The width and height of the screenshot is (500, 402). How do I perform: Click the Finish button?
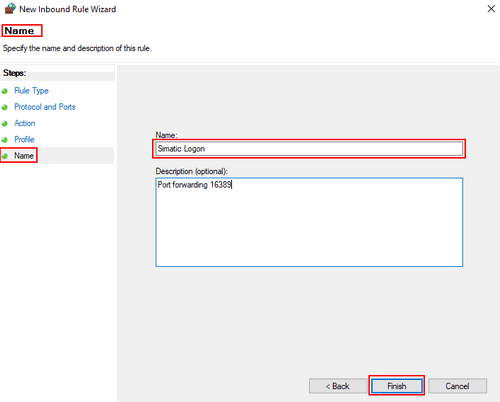tap(397, 386)
